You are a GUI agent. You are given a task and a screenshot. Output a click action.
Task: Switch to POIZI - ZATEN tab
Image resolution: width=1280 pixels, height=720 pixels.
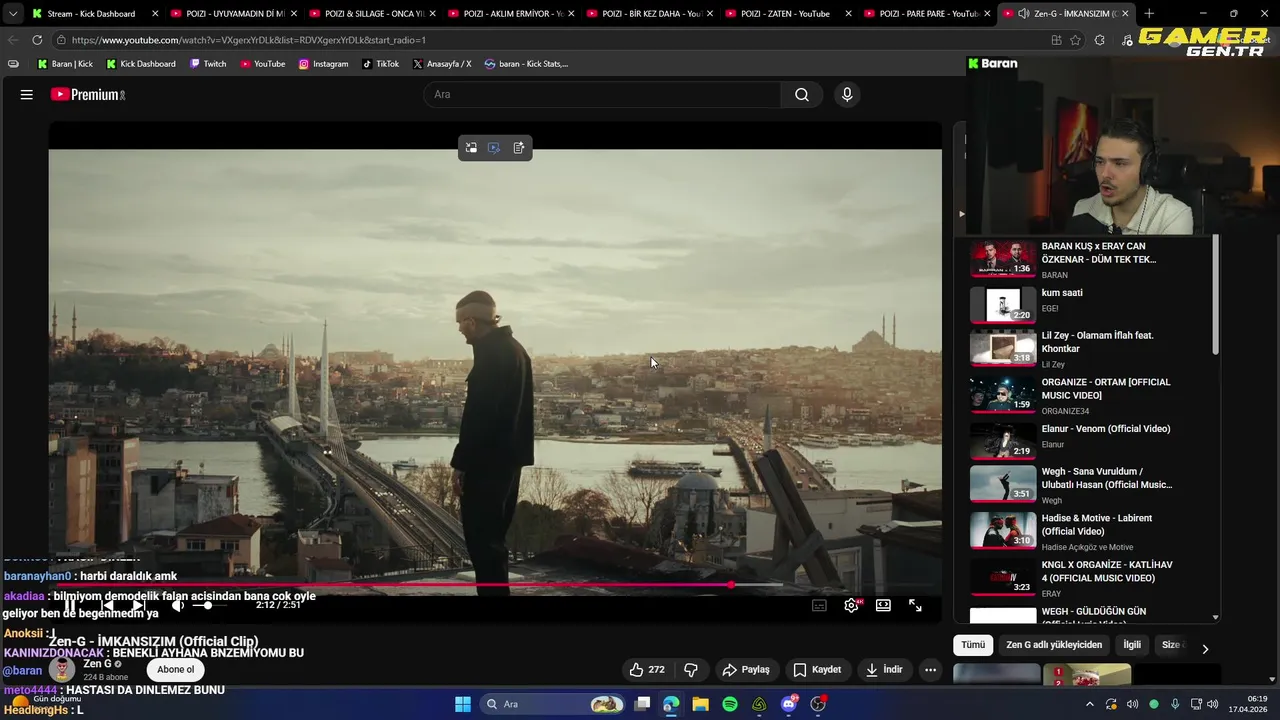click(788, 14)
